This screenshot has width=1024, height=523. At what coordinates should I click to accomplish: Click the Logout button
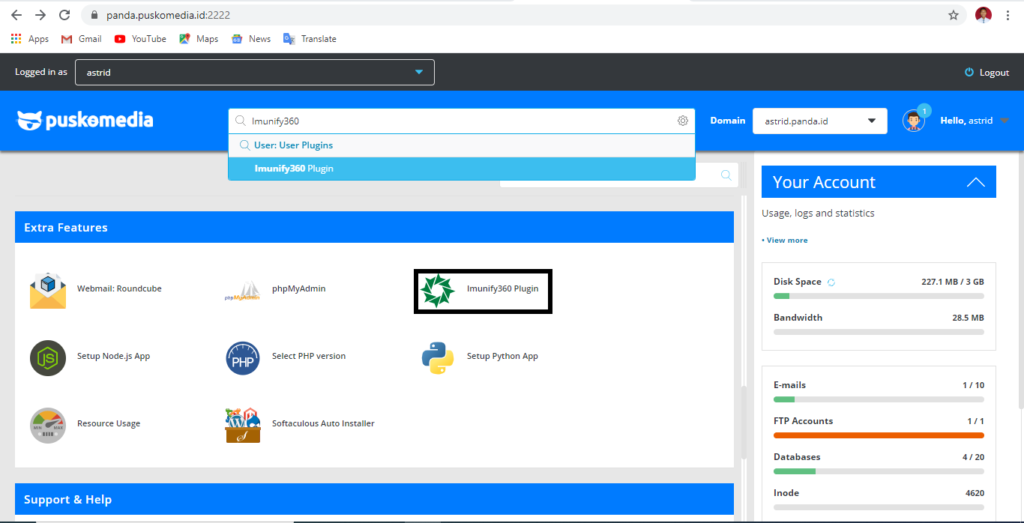point(986,72)
